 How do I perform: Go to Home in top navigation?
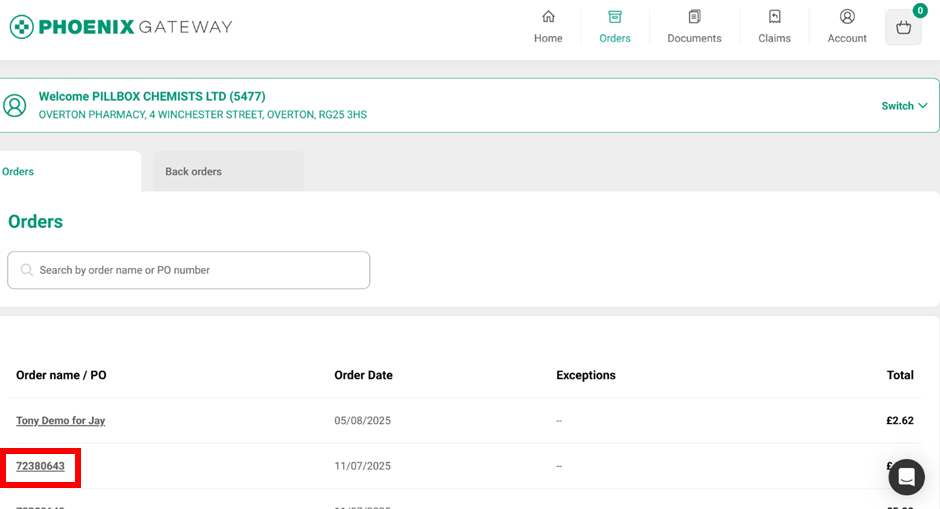point(548,27)
